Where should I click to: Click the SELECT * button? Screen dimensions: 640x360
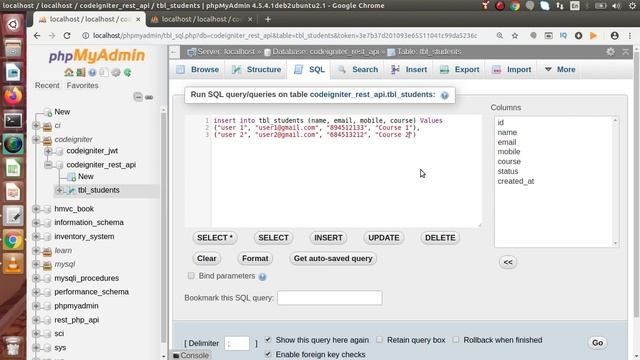pyautogui.click(x=215, y=238)
